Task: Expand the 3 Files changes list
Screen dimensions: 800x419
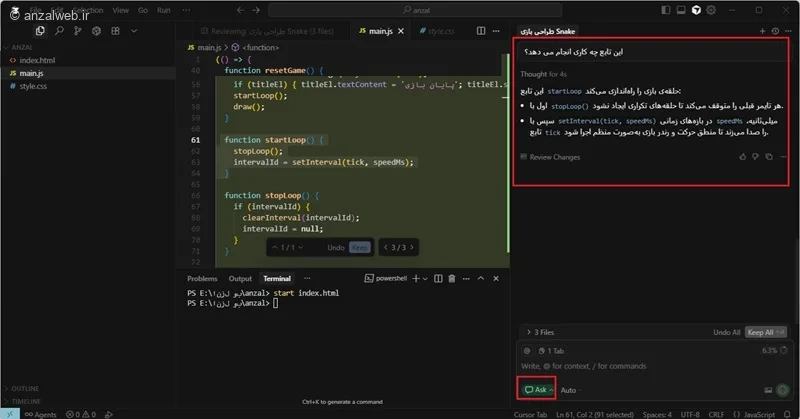Action: point(540,332)
